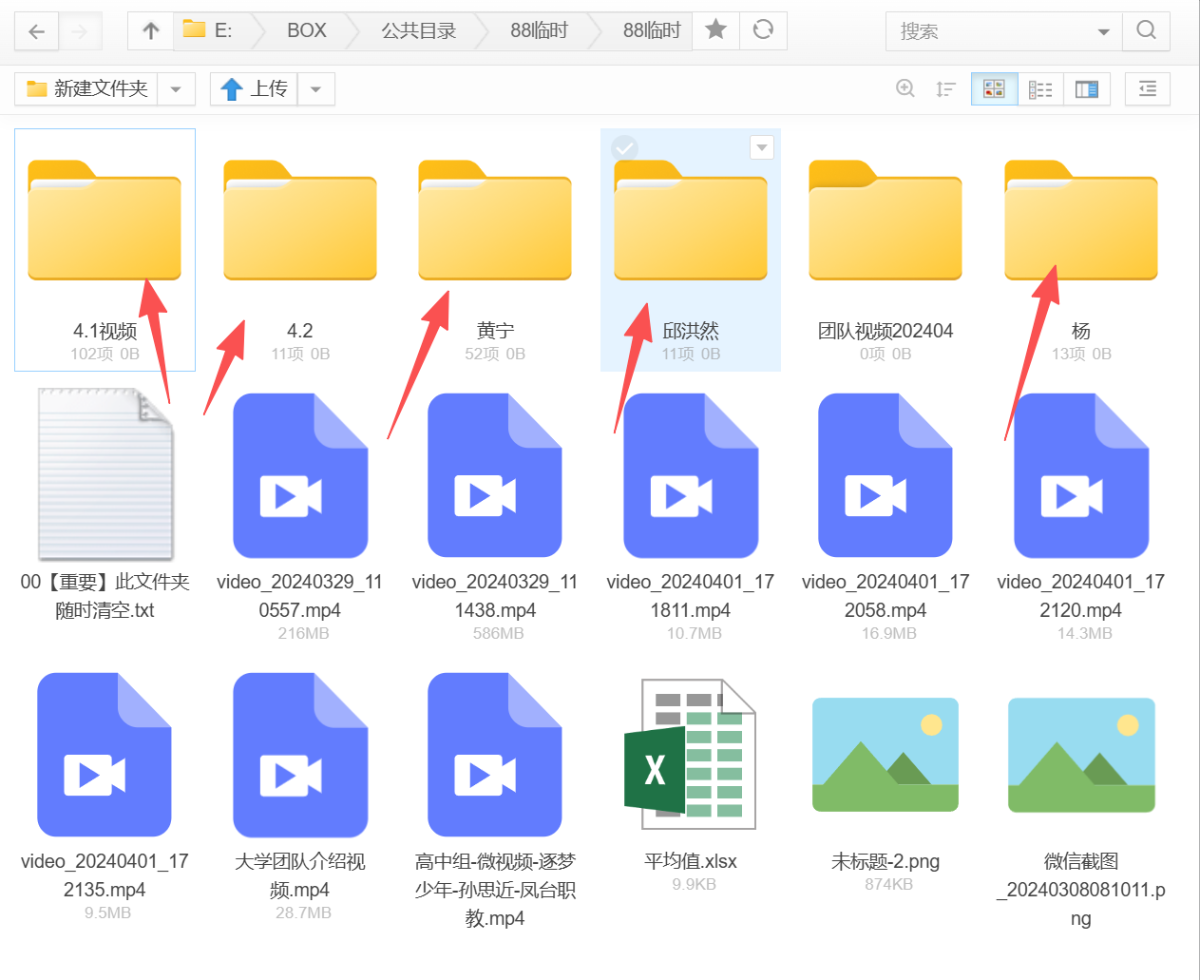
Task: Select the 00【重要】此文件夹随时清空.txt file icon
Action: tap(105, 474)
